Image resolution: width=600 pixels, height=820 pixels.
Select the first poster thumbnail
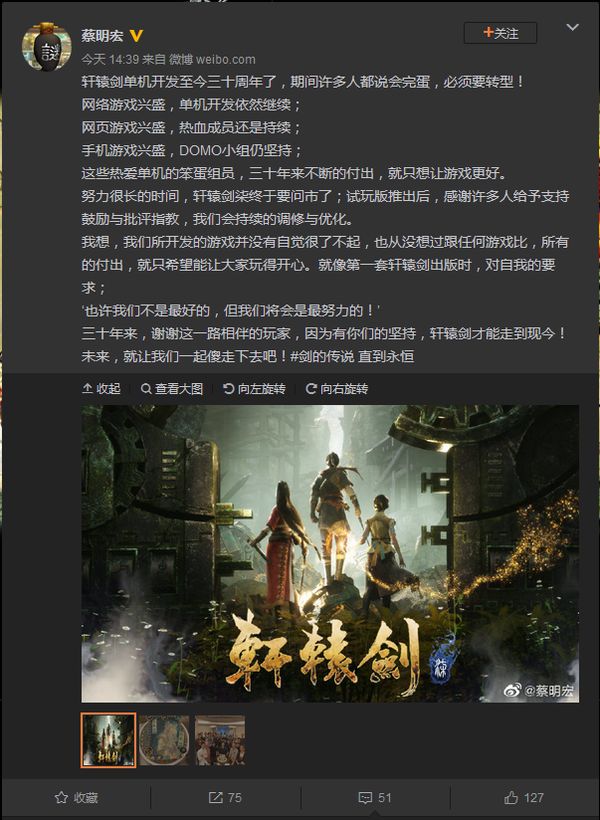tap(108, 740)
